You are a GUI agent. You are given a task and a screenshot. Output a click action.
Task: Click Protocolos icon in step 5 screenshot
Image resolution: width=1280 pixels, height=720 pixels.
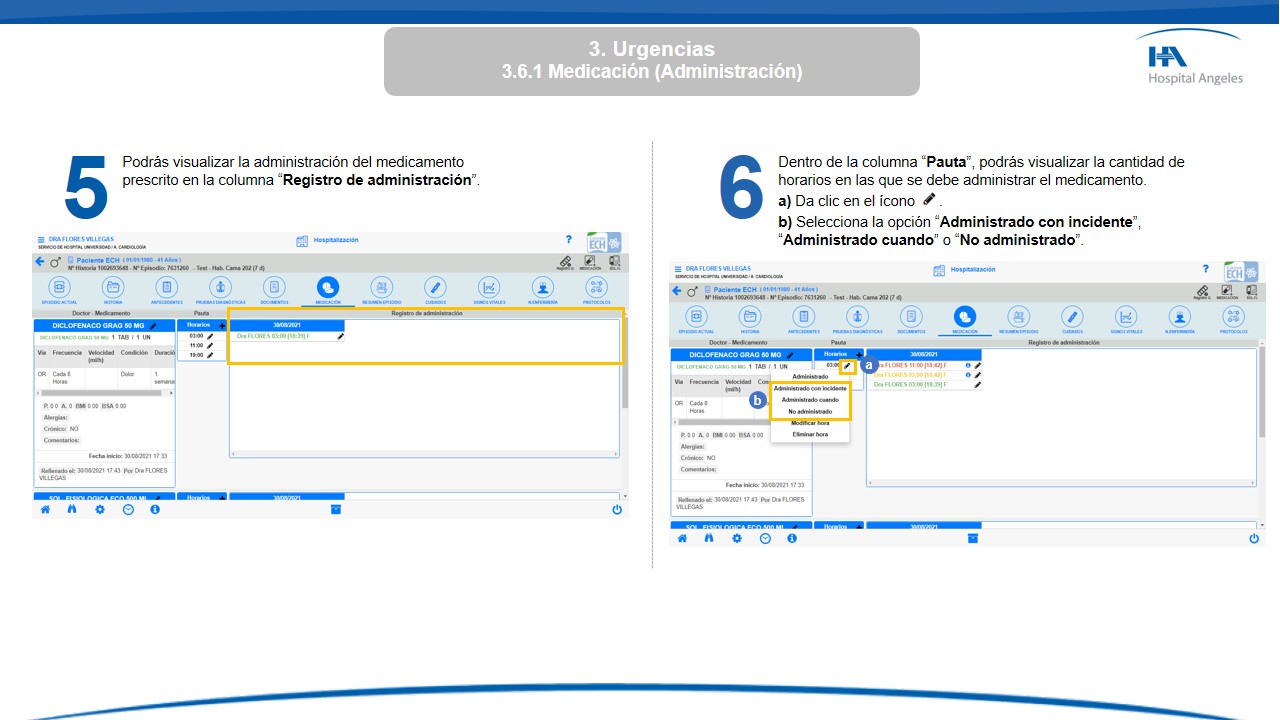(596, 289)
